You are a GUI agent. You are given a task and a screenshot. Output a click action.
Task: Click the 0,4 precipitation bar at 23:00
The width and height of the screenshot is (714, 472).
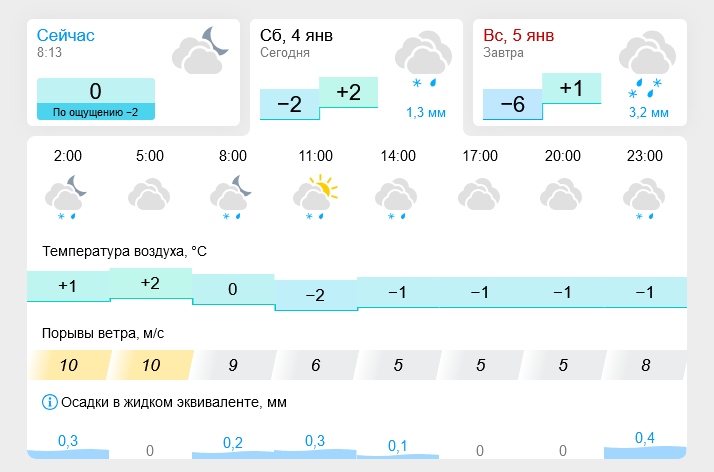645,445
